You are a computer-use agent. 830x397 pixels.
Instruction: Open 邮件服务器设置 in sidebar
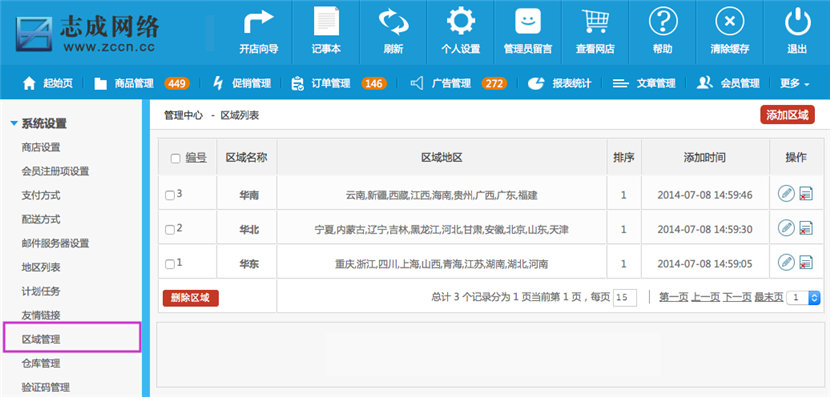(55, 243)
